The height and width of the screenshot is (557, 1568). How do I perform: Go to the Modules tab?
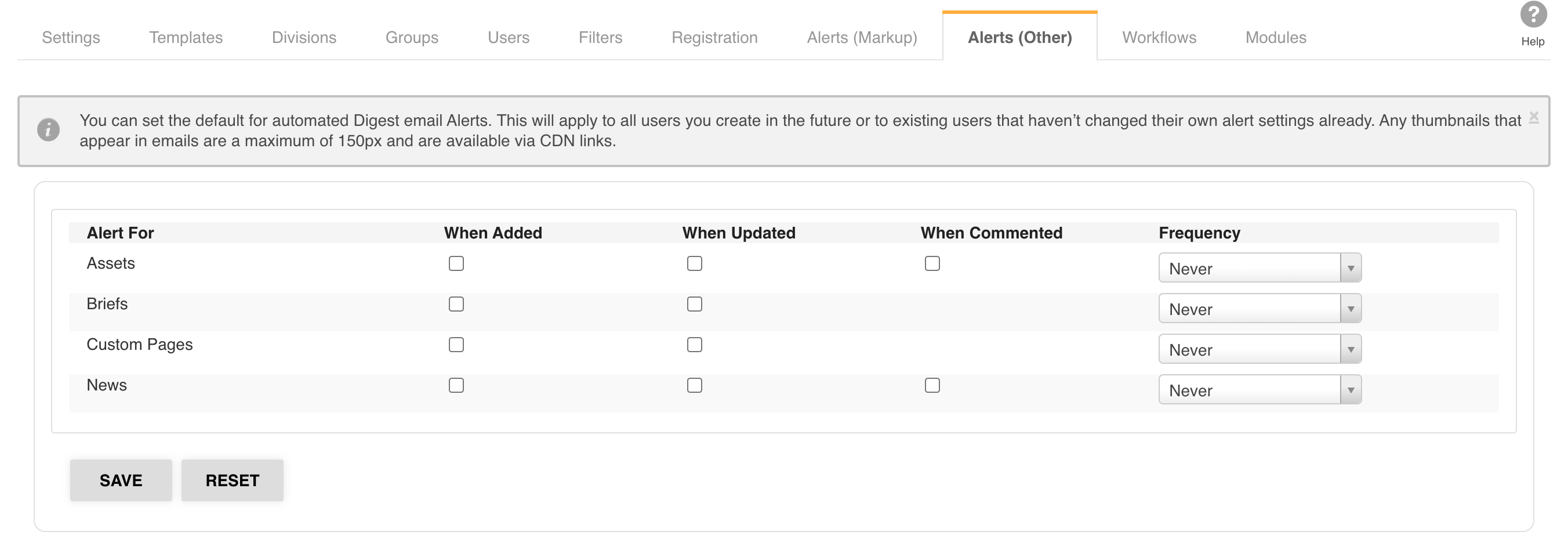pyautogui.click(x=1275, y=38)
